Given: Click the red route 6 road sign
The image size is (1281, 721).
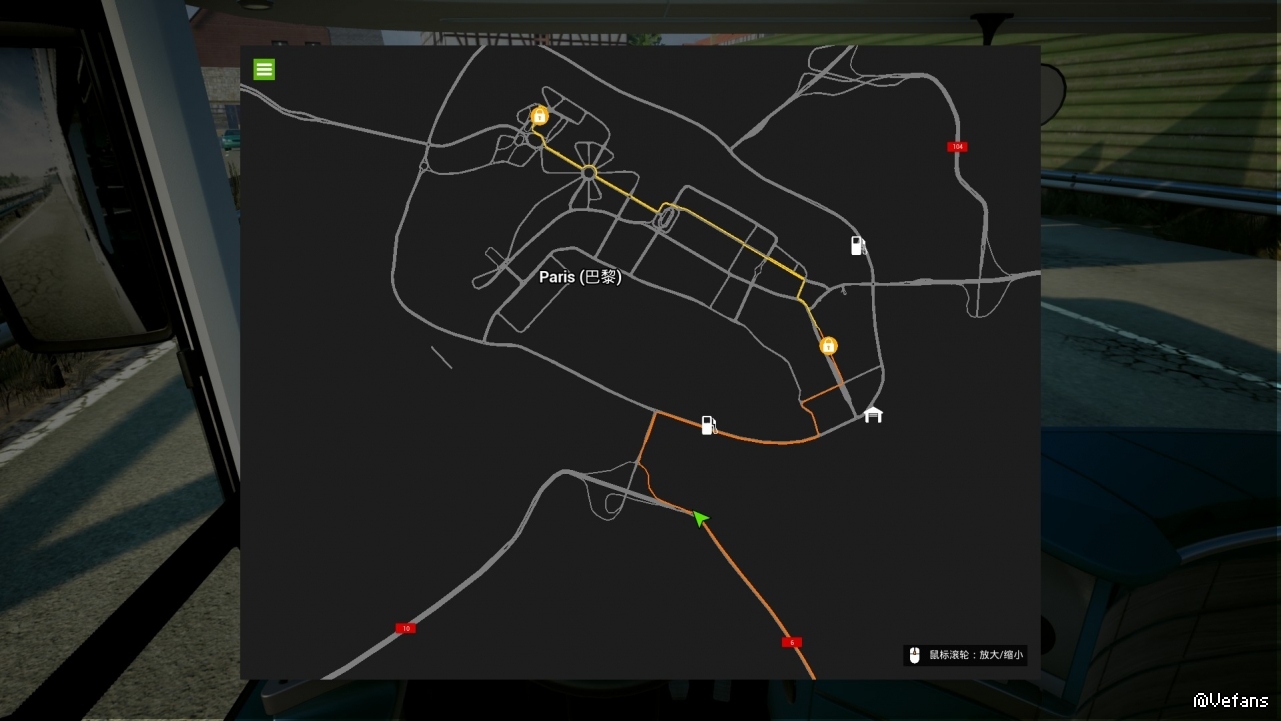Looking at the screenshot, I should tap(792, 642).
